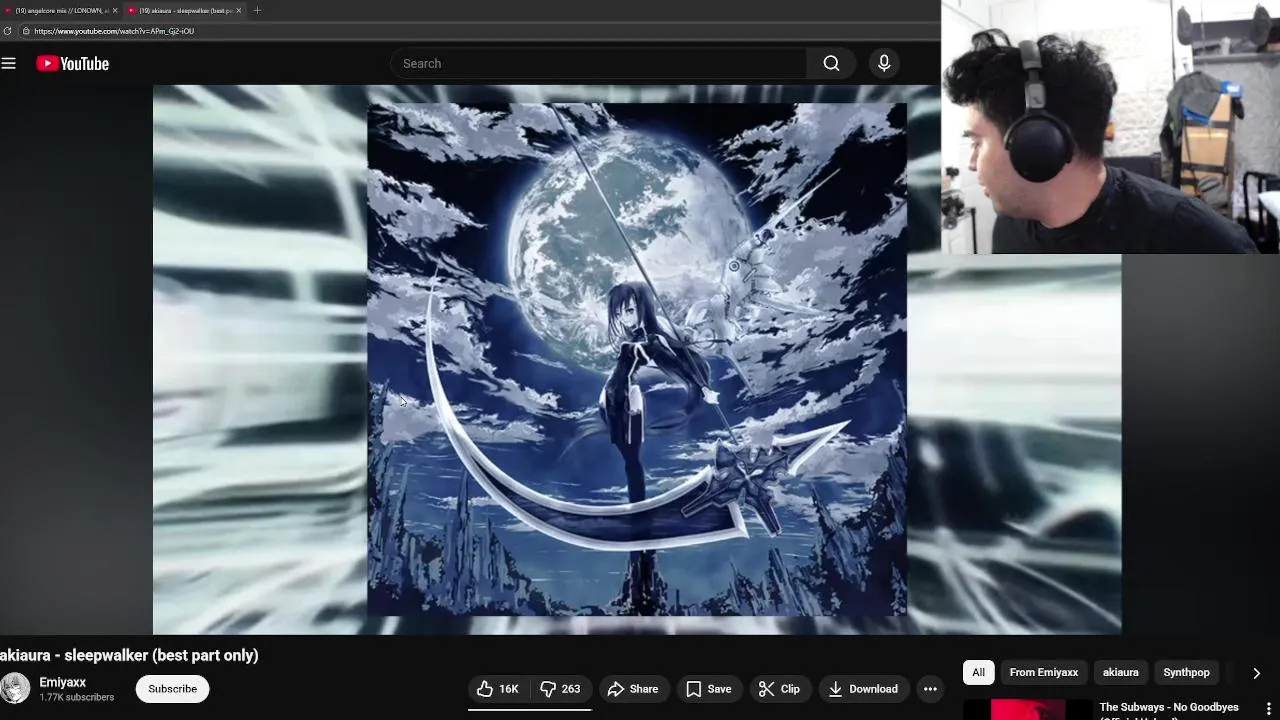Click the video player artwork

(x=637, y=360)
